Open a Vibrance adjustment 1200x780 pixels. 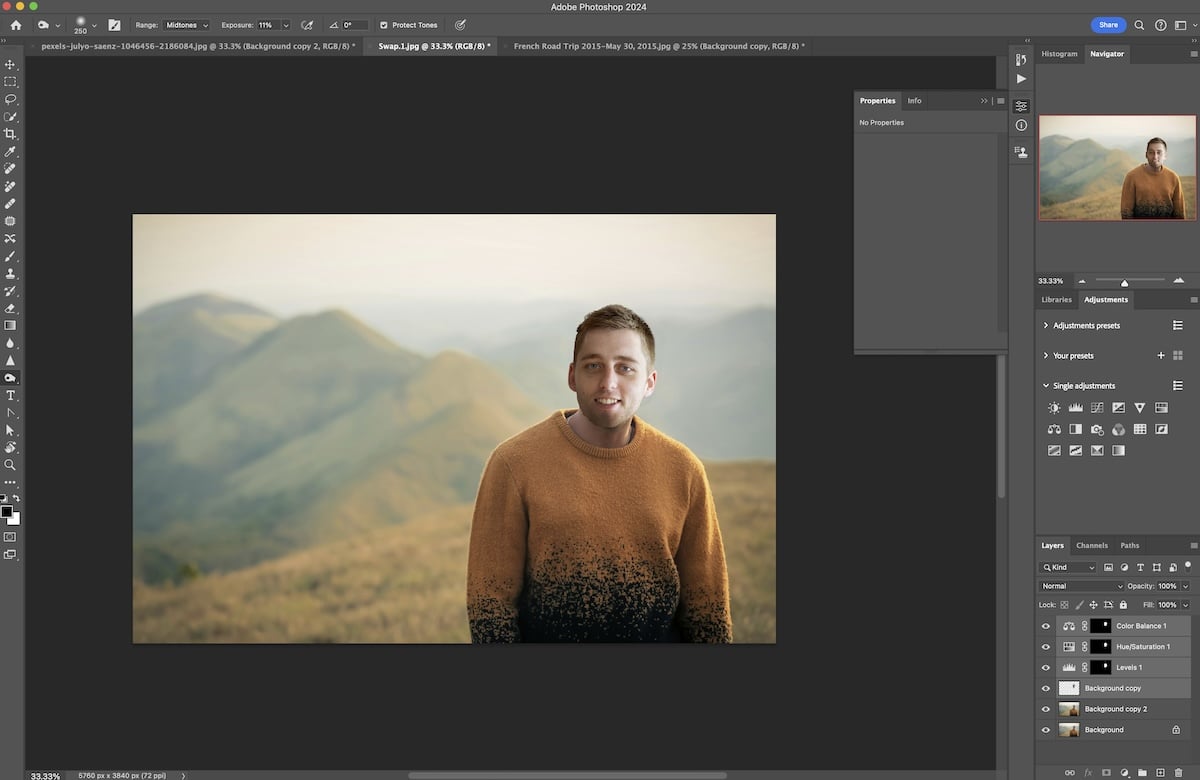[1139, 407]
